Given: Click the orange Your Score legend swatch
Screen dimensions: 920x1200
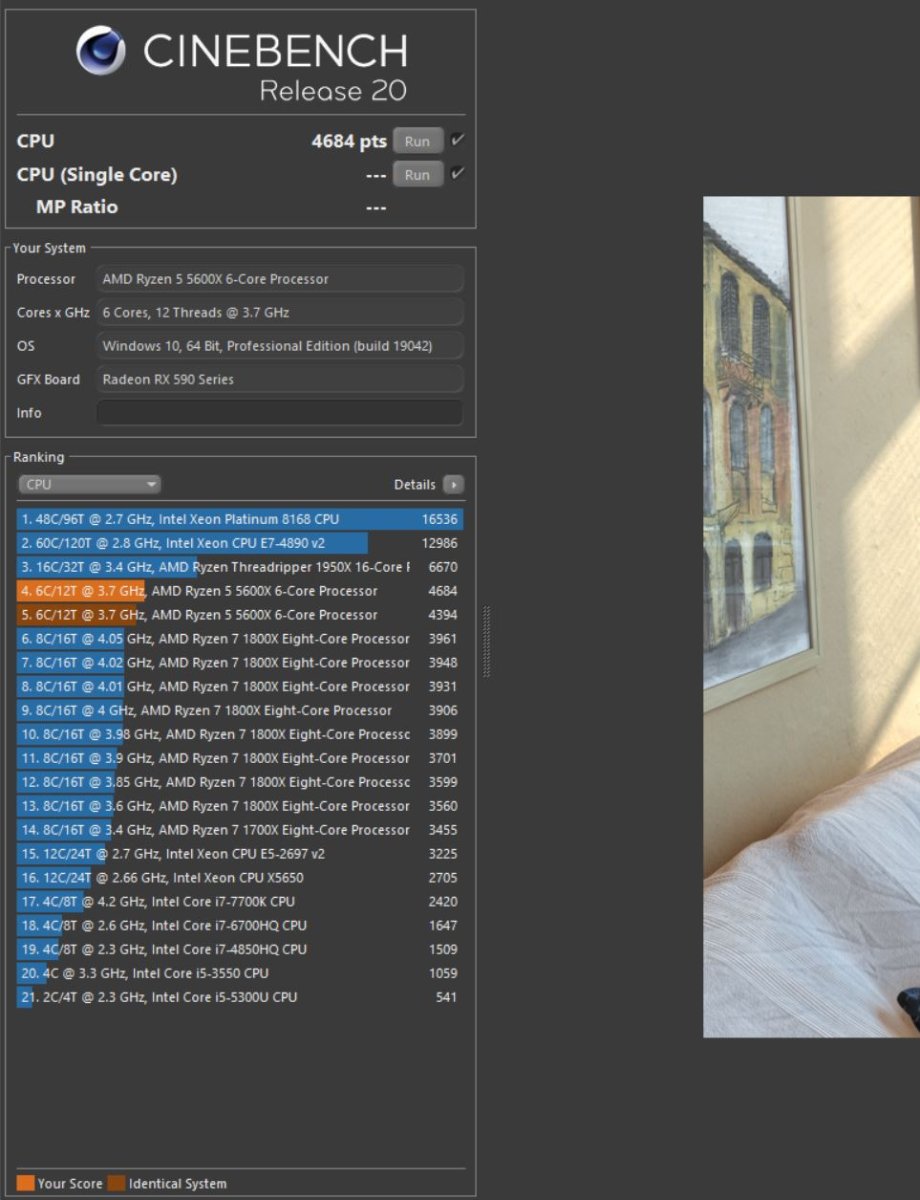Looking at the screenshot, I should tap(26, 1184).
